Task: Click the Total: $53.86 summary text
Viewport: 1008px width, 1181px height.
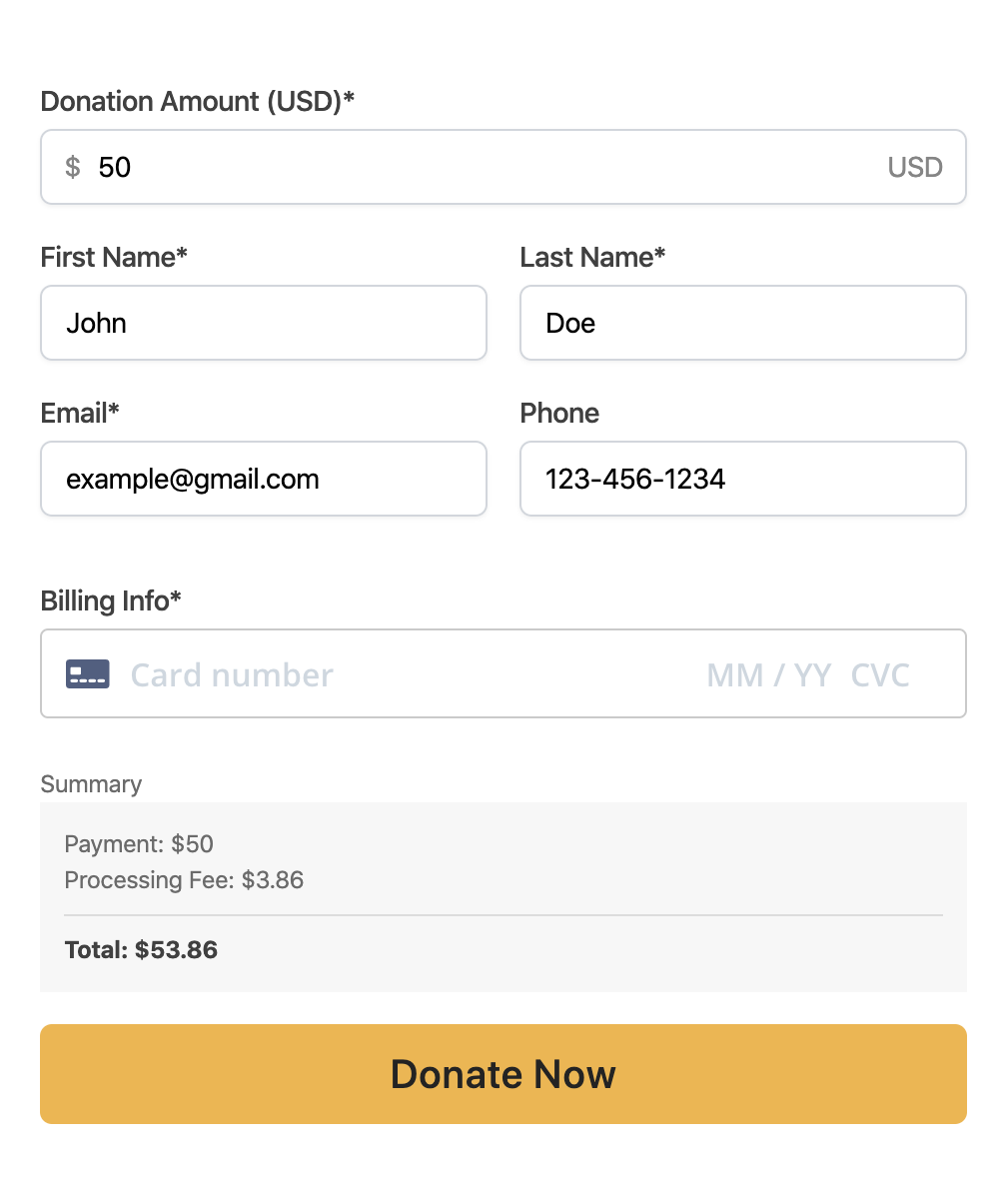Action: pyautogui.click(x=141, y=950)
